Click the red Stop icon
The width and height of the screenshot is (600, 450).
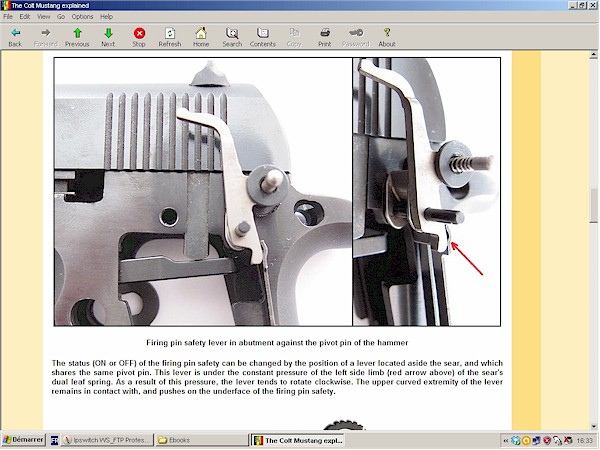(139, 33)
